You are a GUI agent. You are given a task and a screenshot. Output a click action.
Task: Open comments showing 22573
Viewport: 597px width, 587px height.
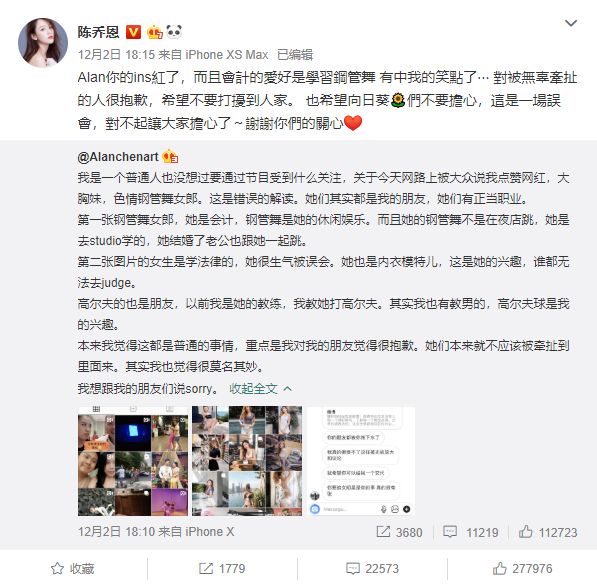[x=372, y=569]
